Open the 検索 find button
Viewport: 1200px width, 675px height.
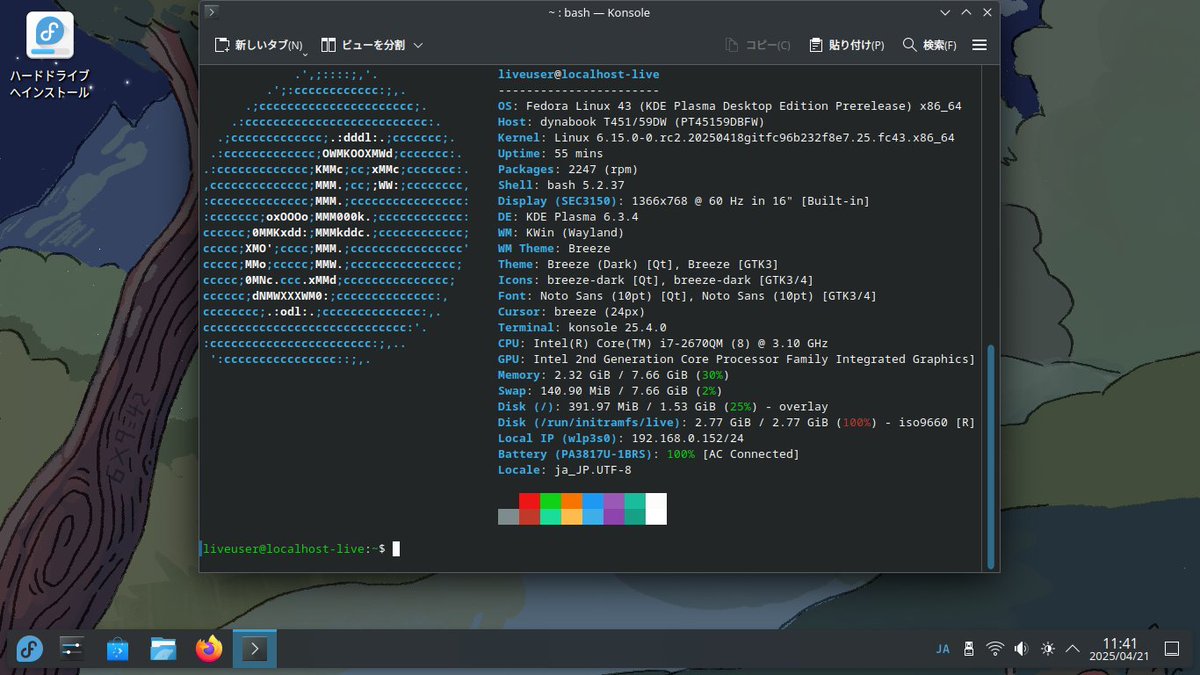pyautogui.click(x=929, y=45)
